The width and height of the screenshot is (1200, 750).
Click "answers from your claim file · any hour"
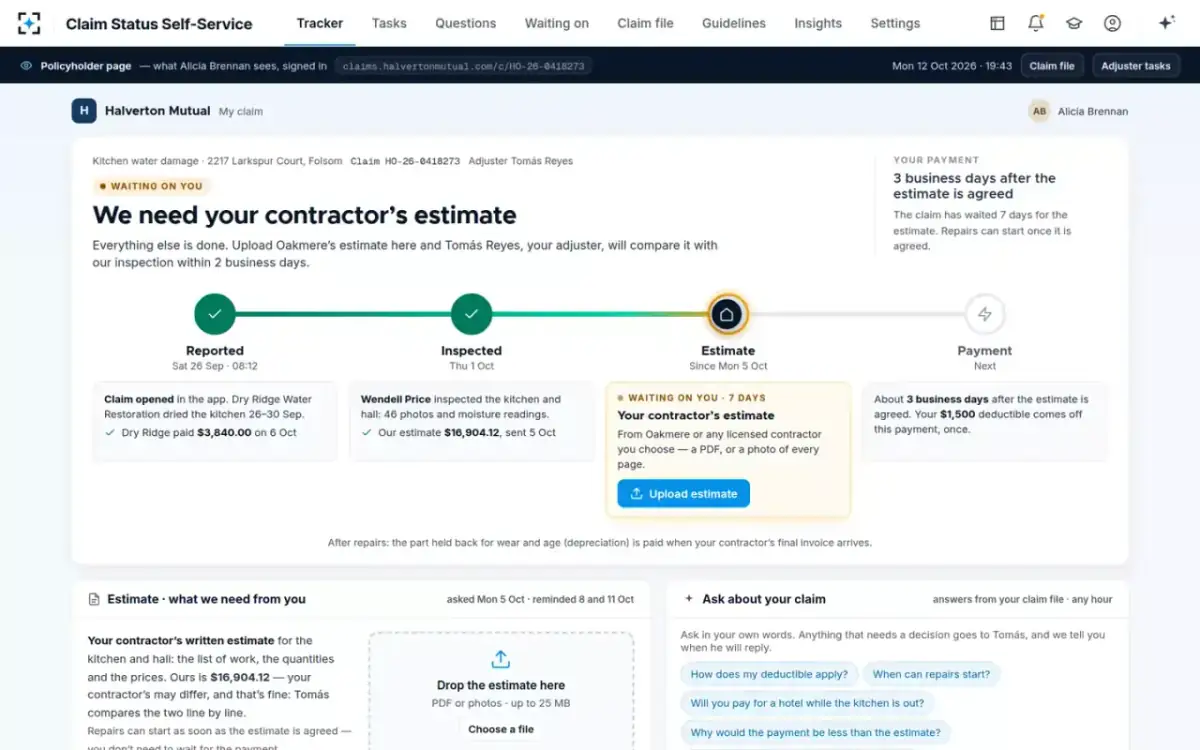pyautogui.click(x=1022, y=600)
